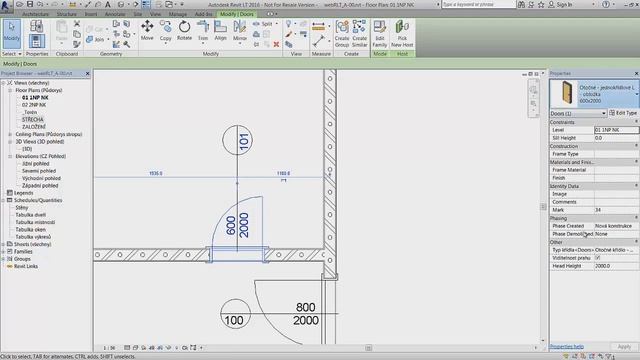Collapse the Constraints section
The height and width of the screenshot is (360, 640).
pos(636,122)
